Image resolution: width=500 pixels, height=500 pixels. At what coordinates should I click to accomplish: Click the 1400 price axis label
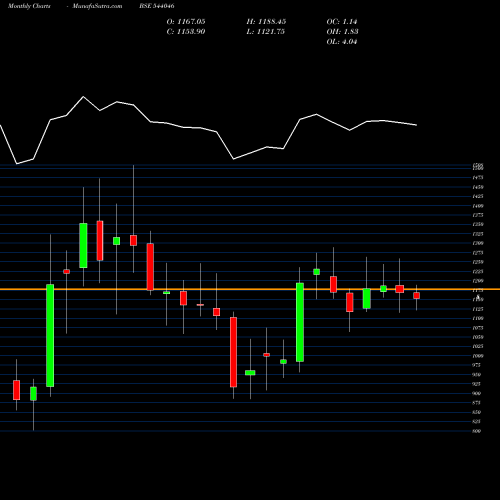(478, 206)
